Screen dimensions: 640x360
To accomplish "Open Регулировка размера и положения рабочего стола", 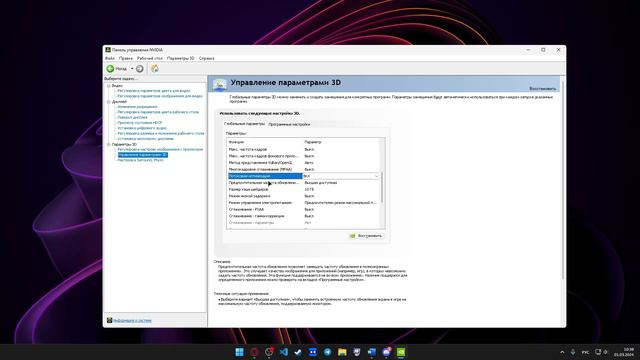I will tap(161, 133).
